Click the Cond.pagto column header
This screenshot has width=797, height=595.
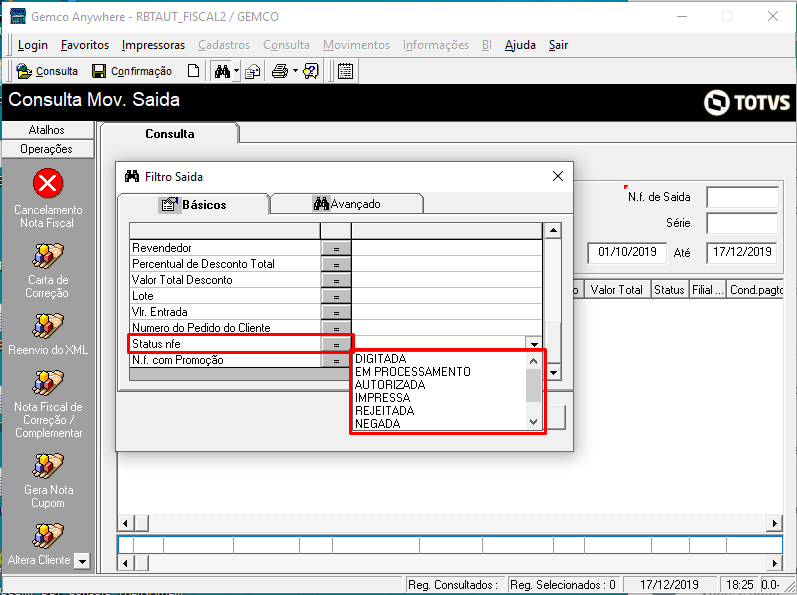coord(755,290)
